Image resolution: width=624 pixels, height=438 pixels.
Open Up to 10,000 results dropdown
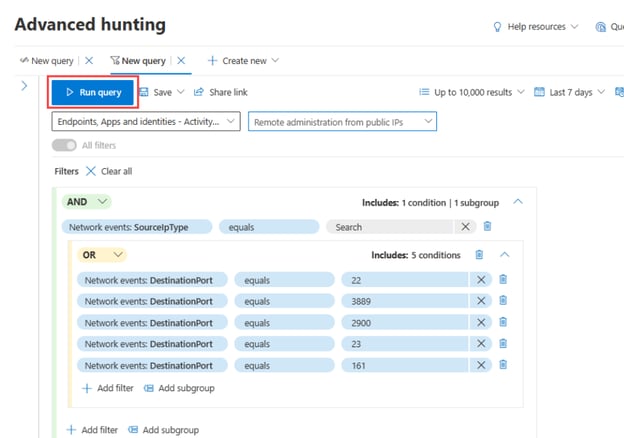pos(472,92)
